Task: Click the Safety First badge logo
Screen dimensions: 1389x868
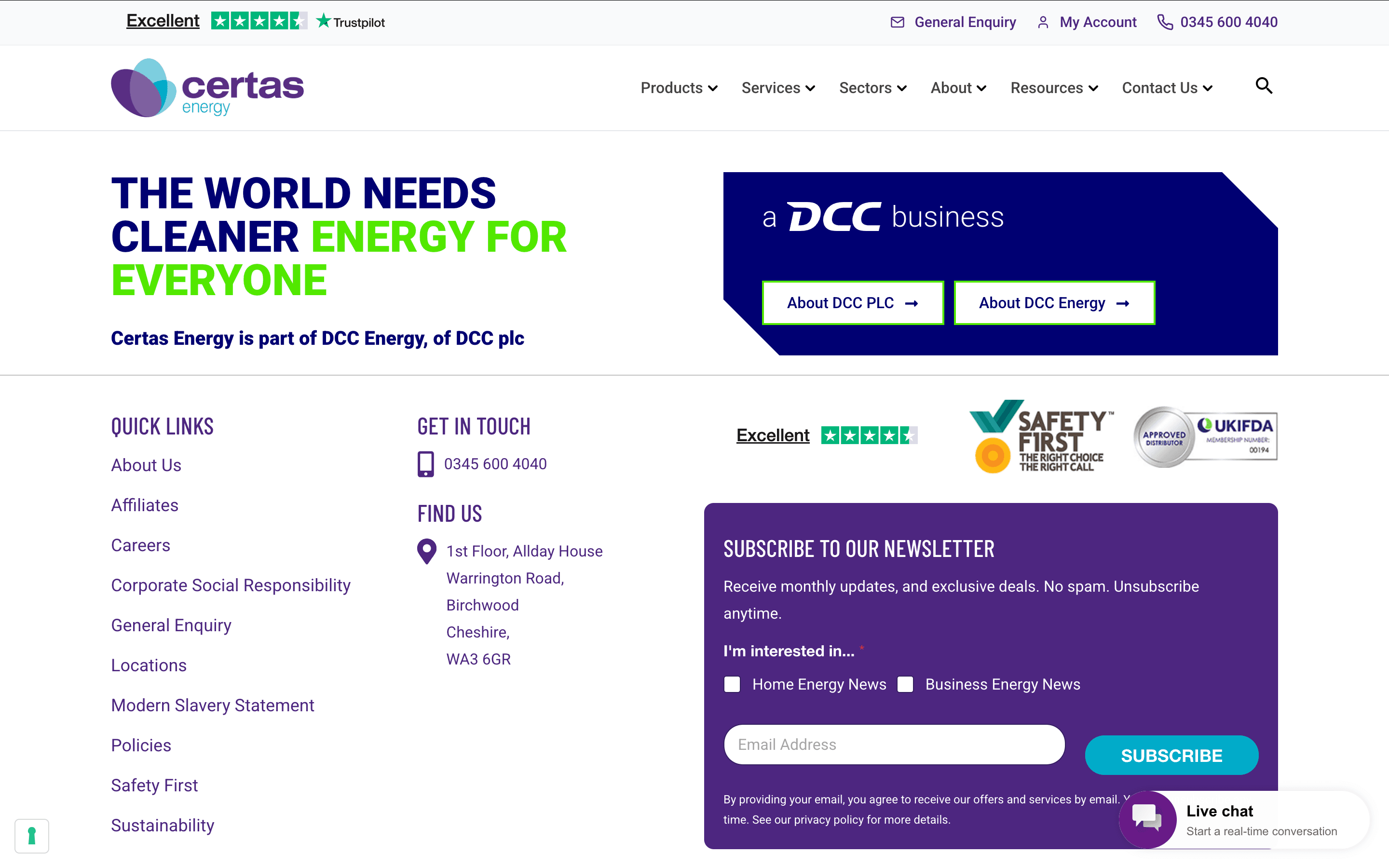Action: [x=1041, y=437]
